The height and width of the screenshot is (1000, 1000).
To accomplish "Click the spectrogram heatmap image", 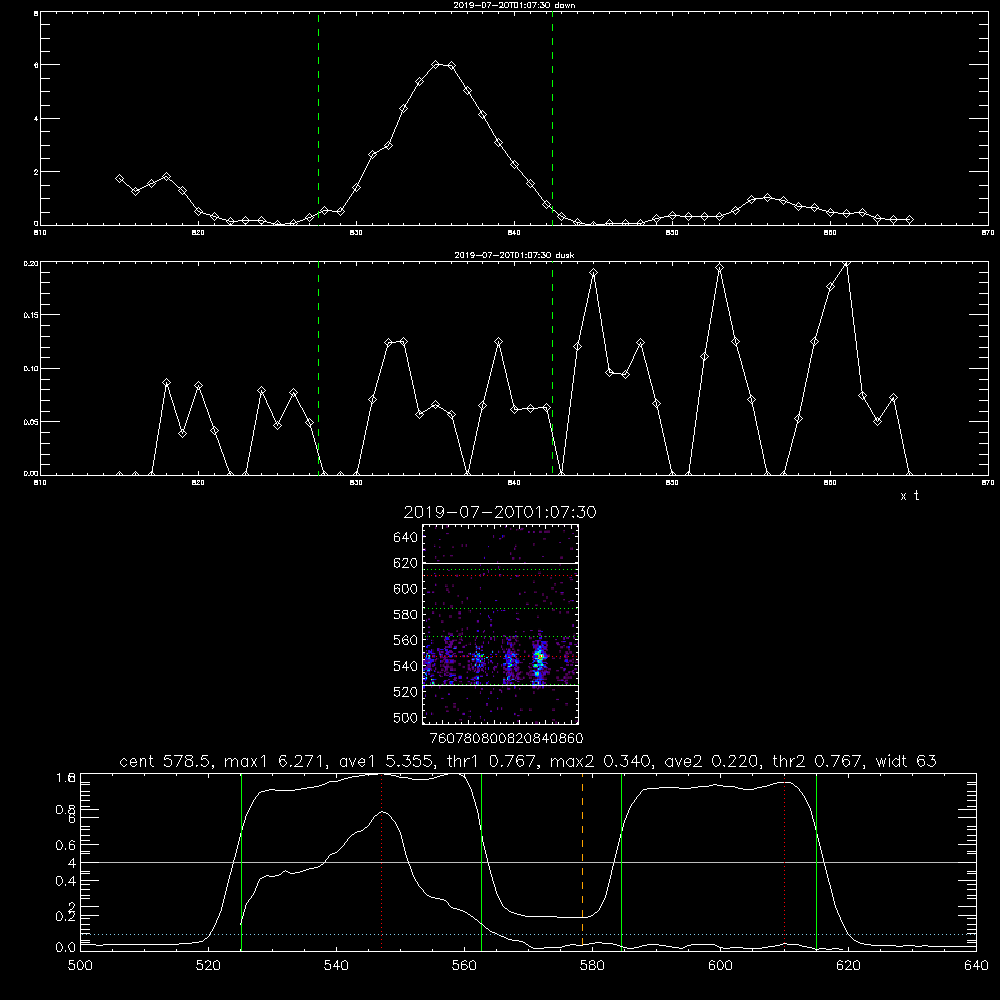I will [x=501, y=624].
